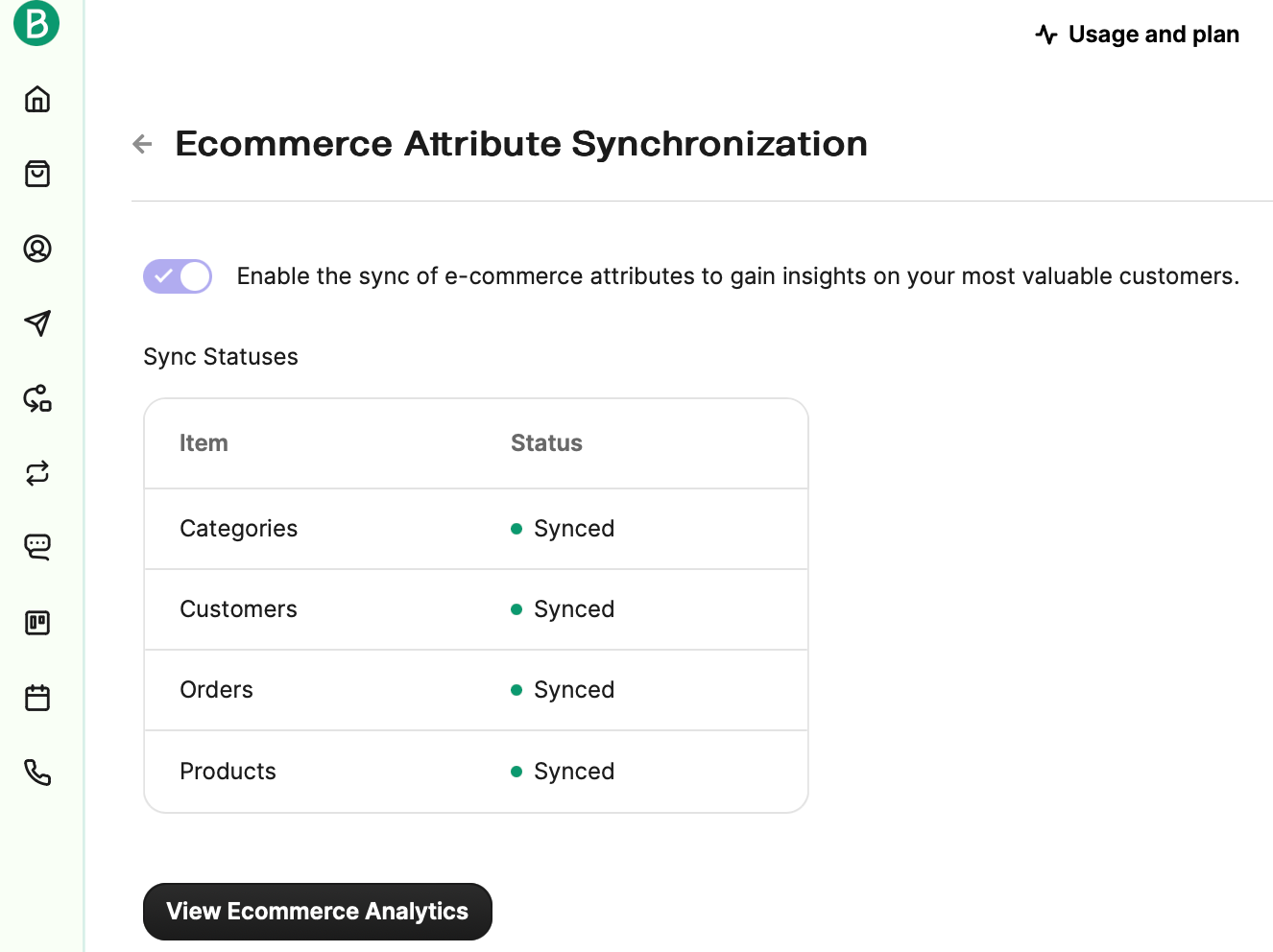This screenshot has height=952, width=1273.
Task: Open the Meetings calendar icon
Action: pos(36,697)
